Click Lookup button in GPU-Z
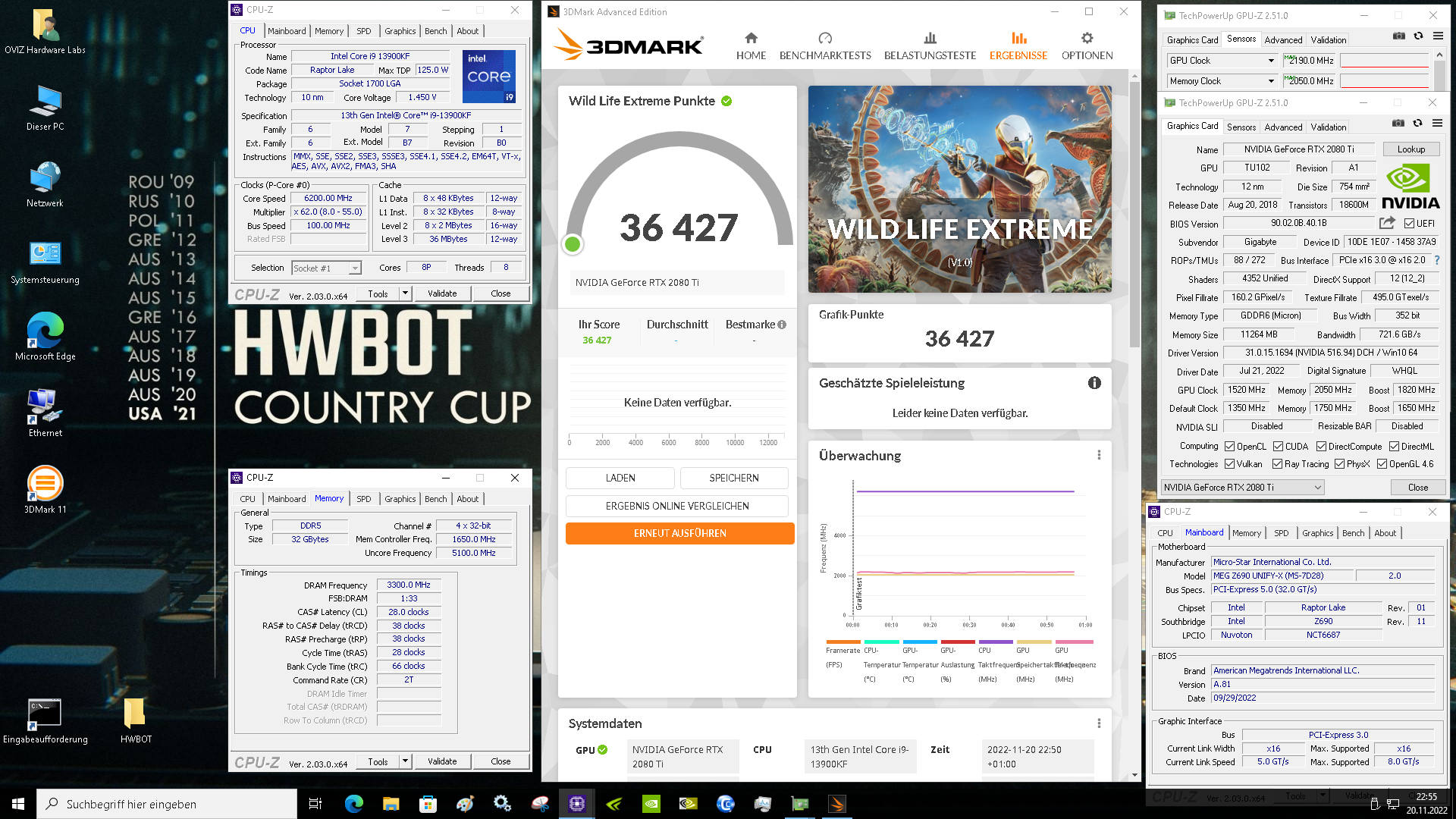 tap(1411, 149)
